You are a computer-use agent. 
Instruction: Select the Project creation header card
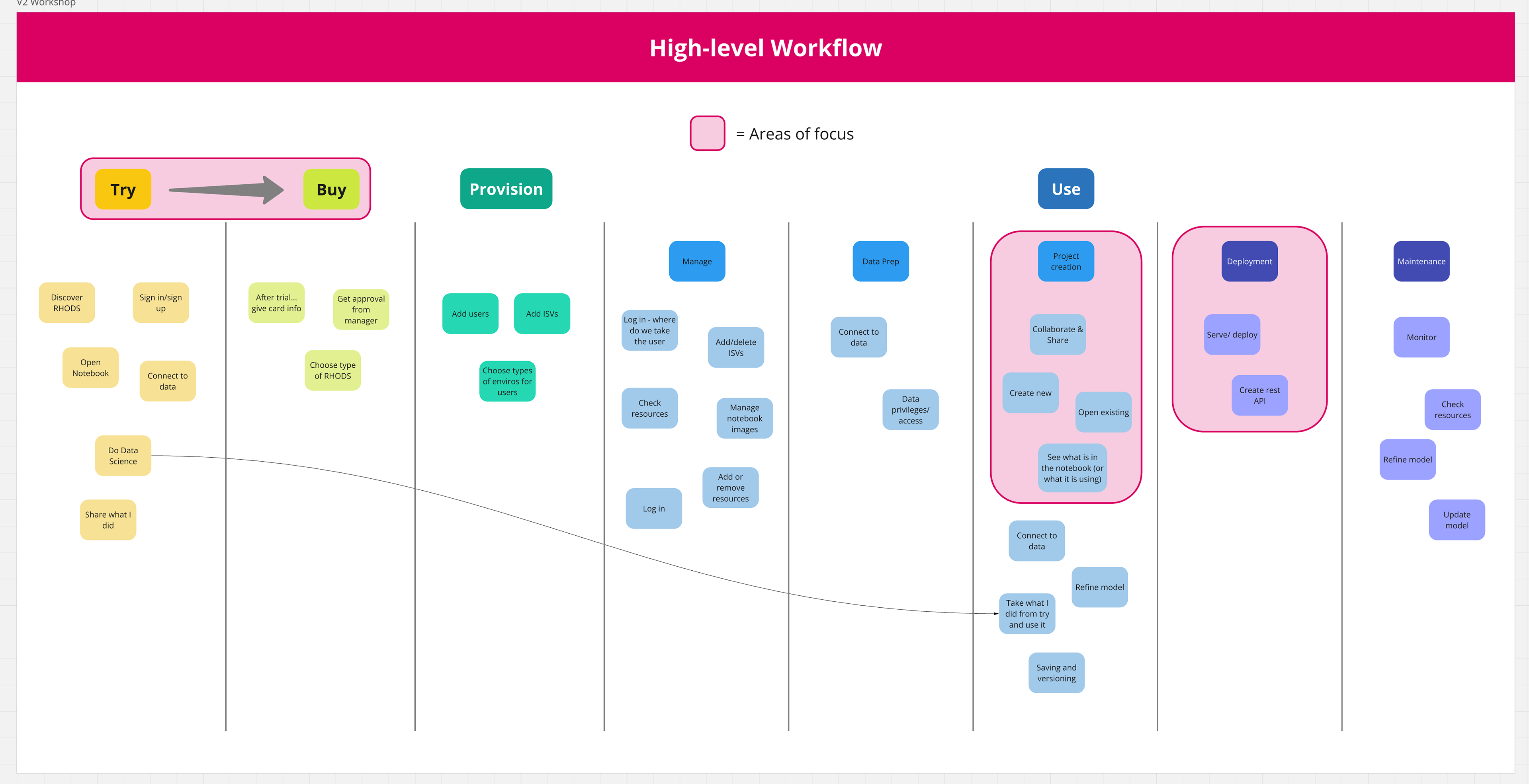[x=1066, y=261]
